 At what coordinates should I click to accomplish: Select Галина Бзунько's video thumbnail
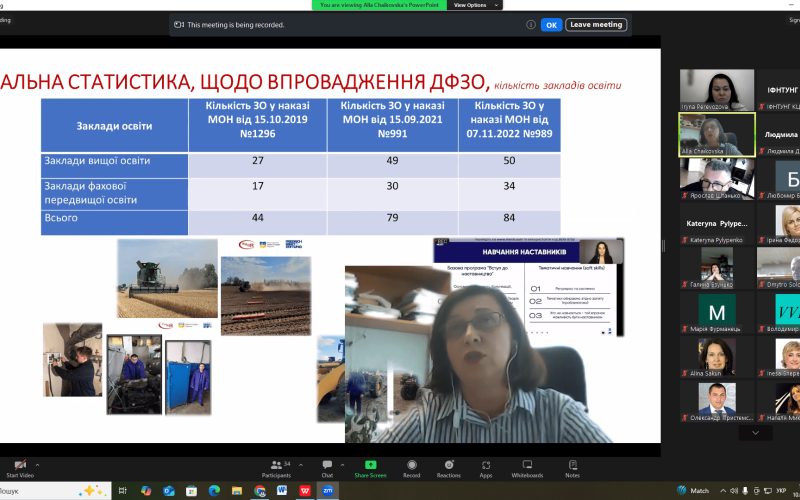(717, 268)
